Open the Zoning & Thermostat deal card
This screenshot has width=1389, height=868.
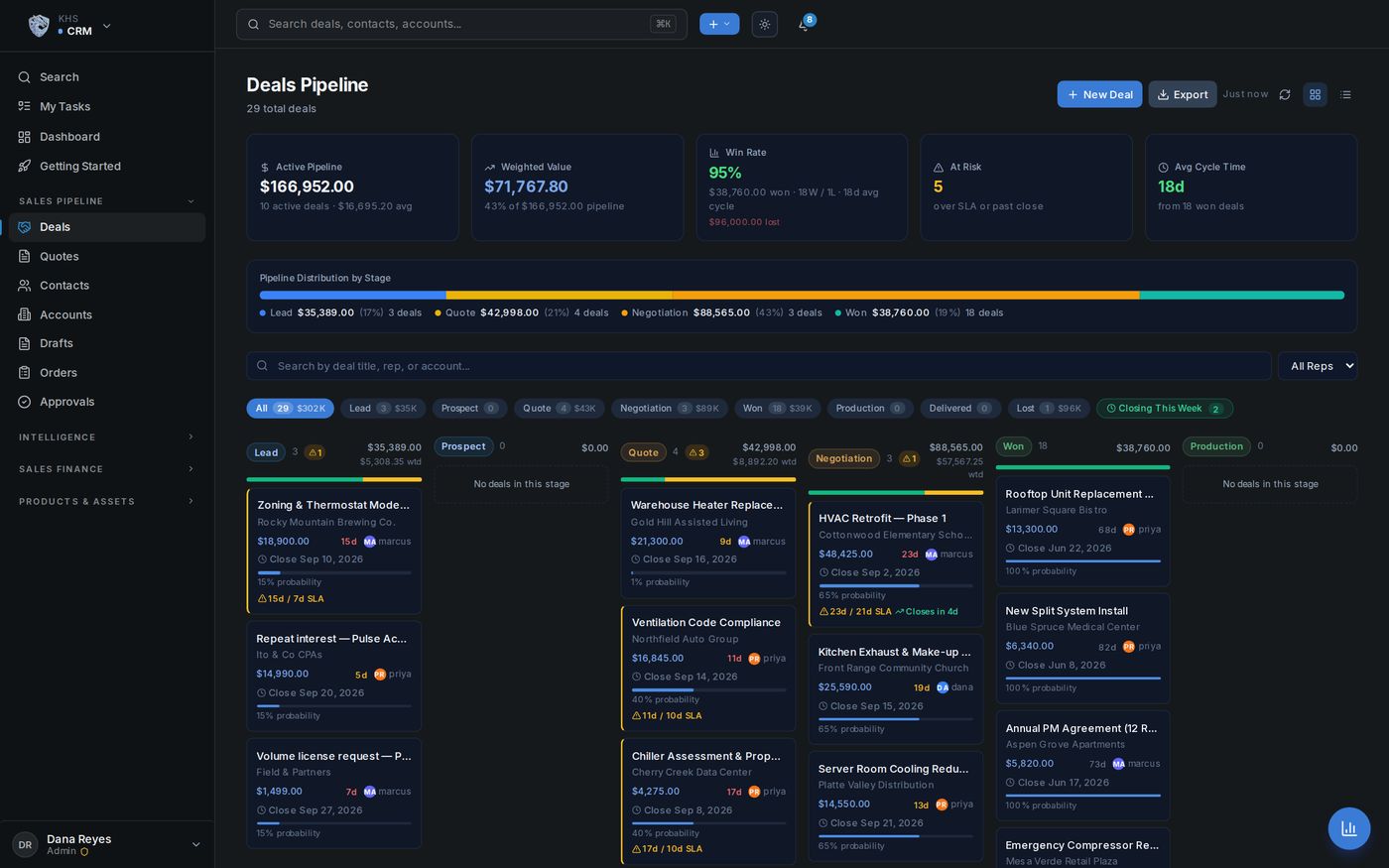(x=334, y=551)
